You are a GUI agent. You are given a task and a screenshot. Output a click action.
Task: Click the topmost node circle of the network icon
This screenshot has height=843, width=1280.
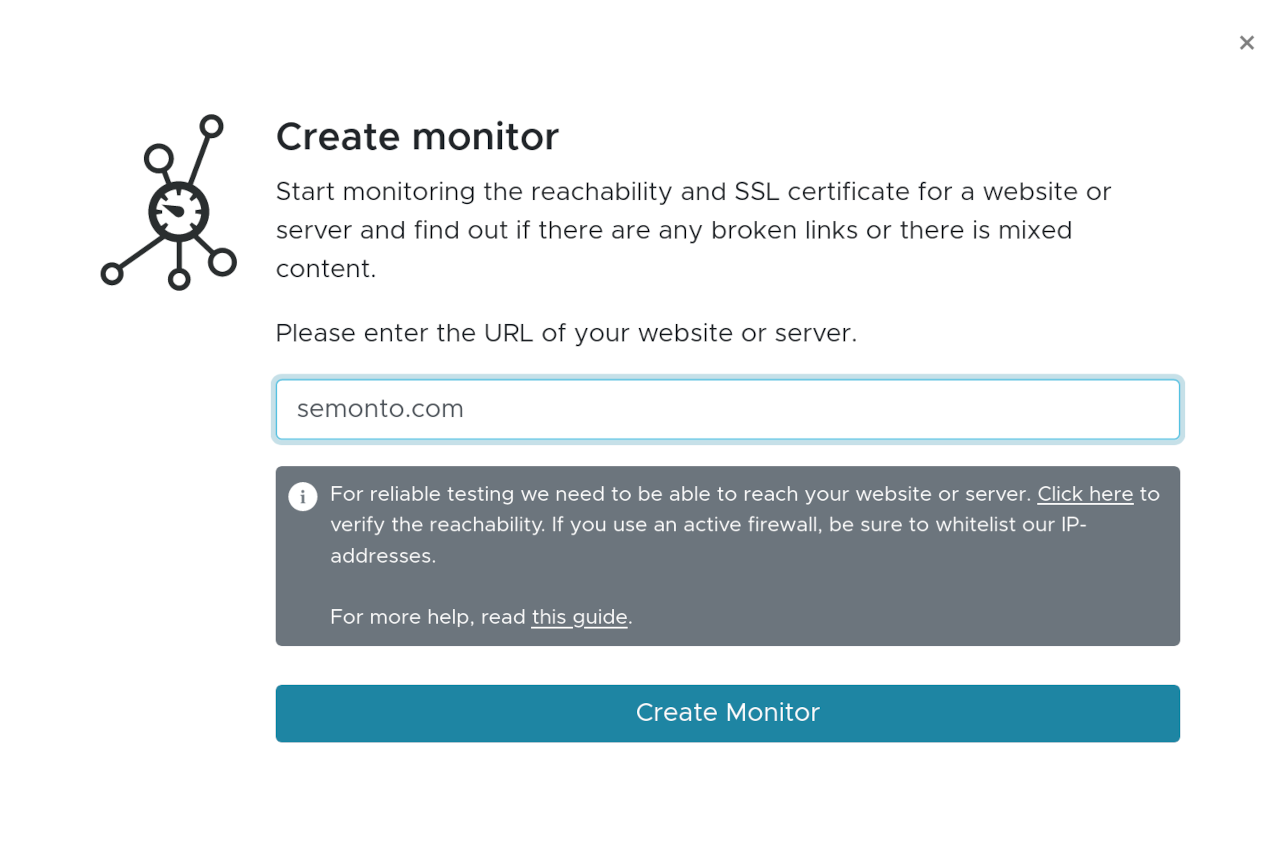click(x=211, y=126)
